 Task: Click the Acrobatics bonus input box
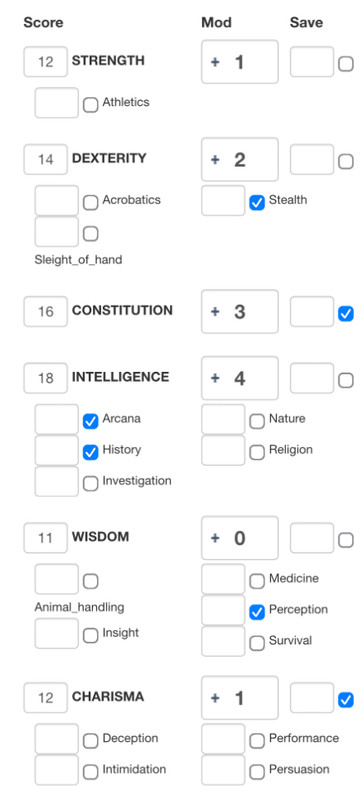point(57,201)
